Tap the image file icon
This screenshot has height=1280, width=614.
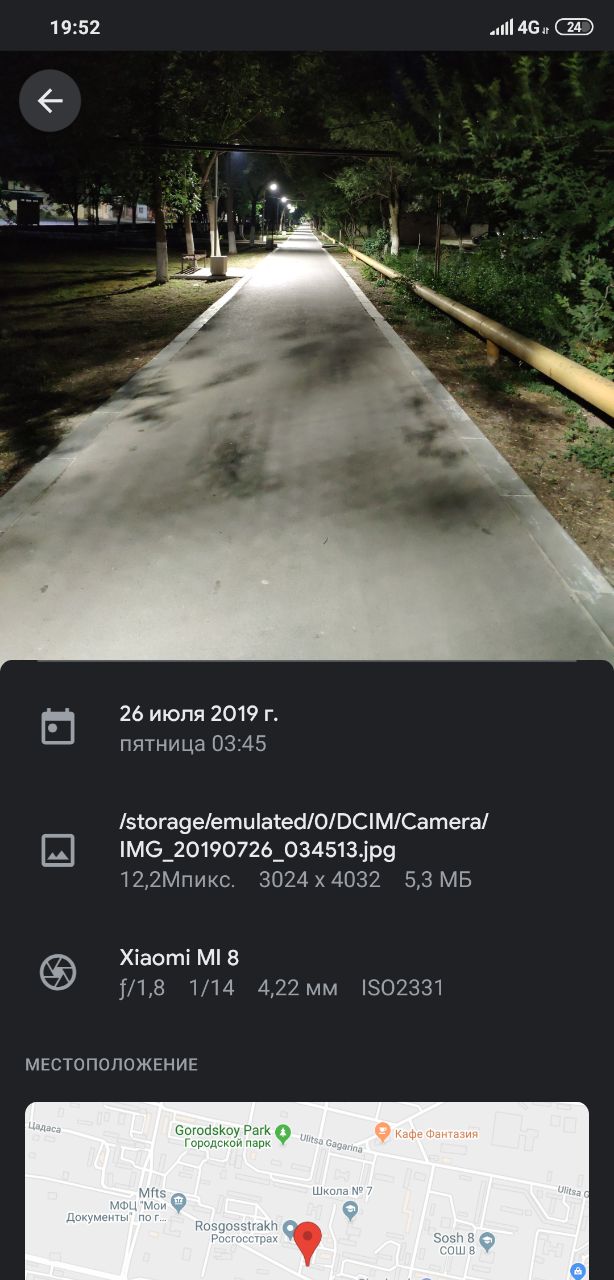pyautogui.click(x=58, y=850)
